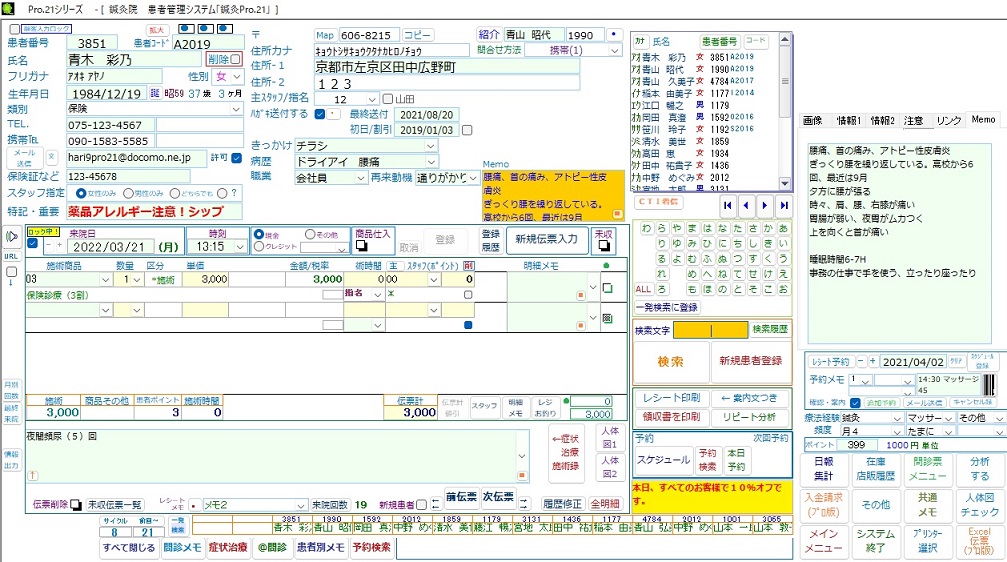Expand the 病歴 dropdown
The image size is (1007, 562).
pyautogui.click(x=432, y=162)
